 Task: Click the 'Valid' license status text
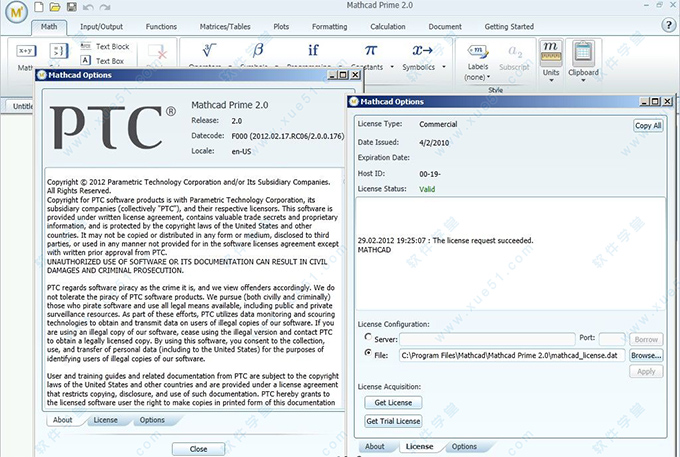click(427, 189)
